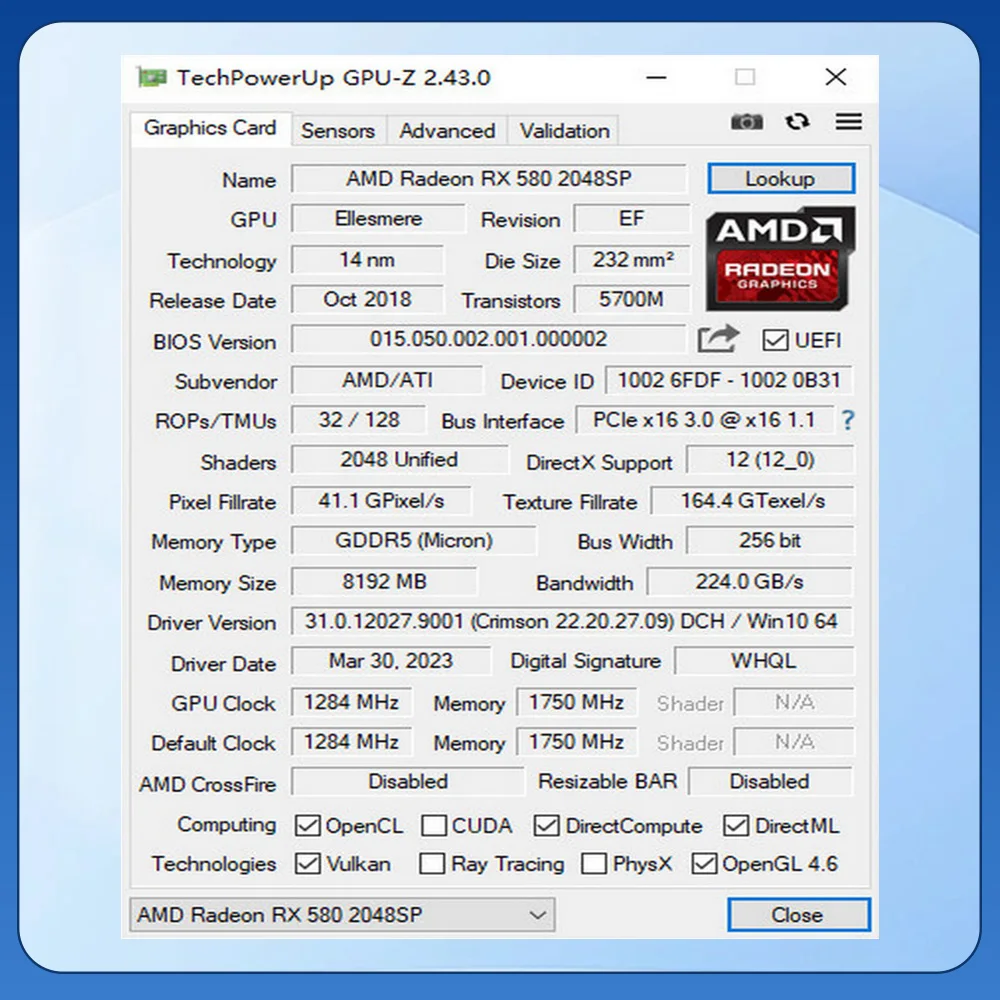Toggle the CUDA checkbox
The width and height of the screenshot is (1000, 1000).
pyautogui.click(x=434, y=825)
